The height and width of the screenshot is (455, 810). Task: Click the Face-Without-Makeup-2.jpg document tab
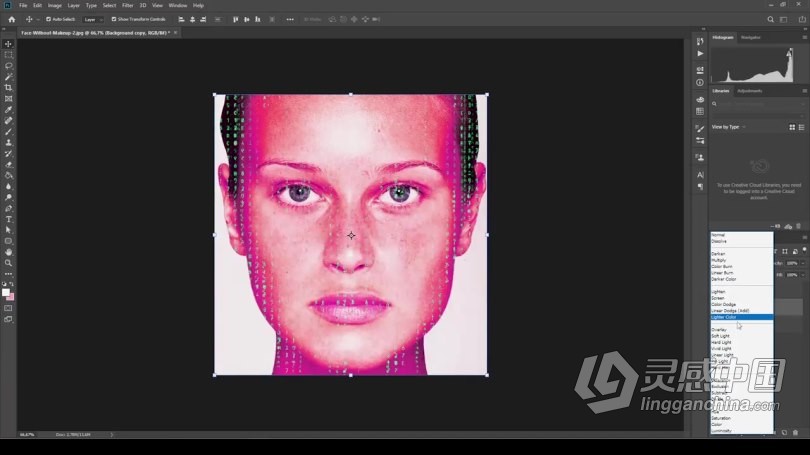96,33
